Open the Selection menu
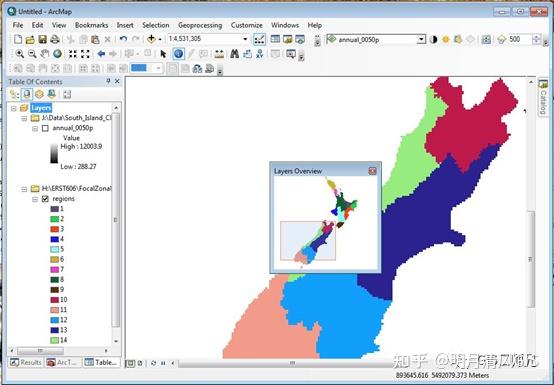554x385 pixels. tap(155, 25)
